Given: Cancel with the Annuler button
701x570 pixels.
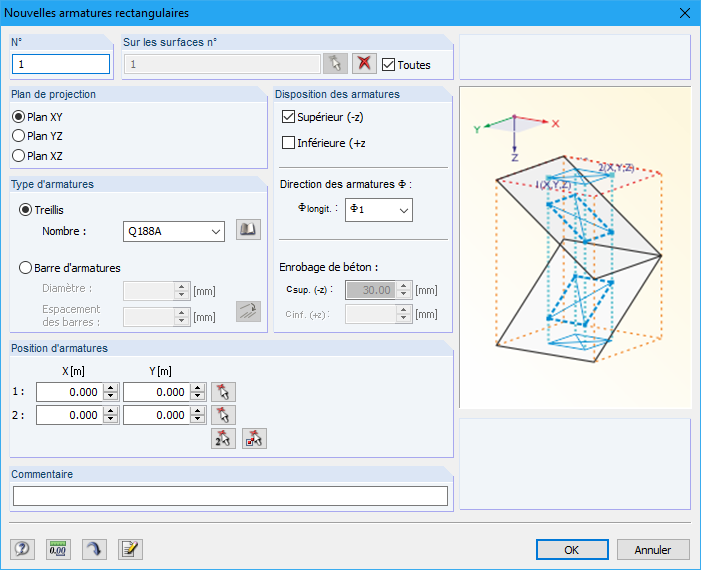Looking at the screenshot, I should (x=653, y=549).
